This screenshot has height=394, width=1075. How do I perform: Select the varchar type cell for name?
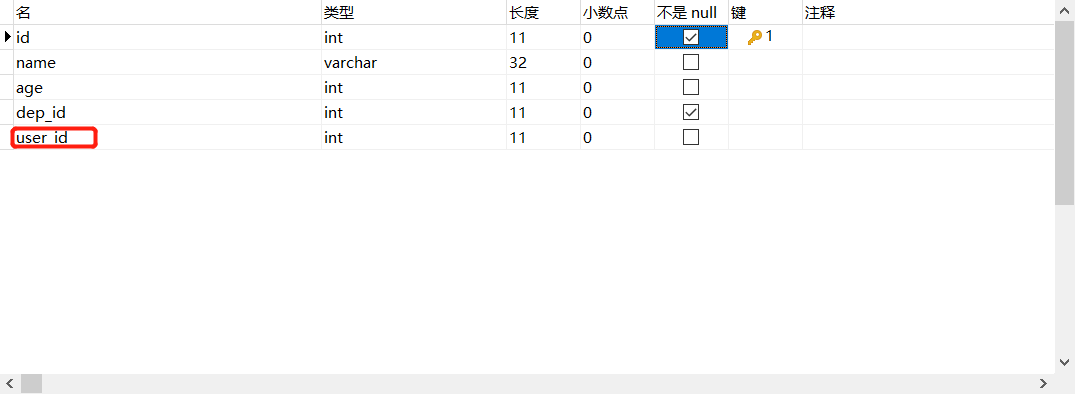pos(414,63)
